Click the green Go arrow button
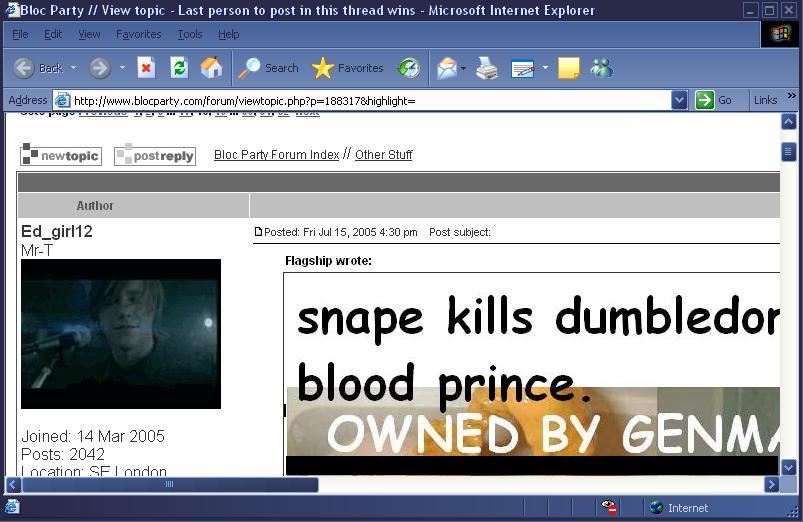The image size is (803, 522). point(705,100)
